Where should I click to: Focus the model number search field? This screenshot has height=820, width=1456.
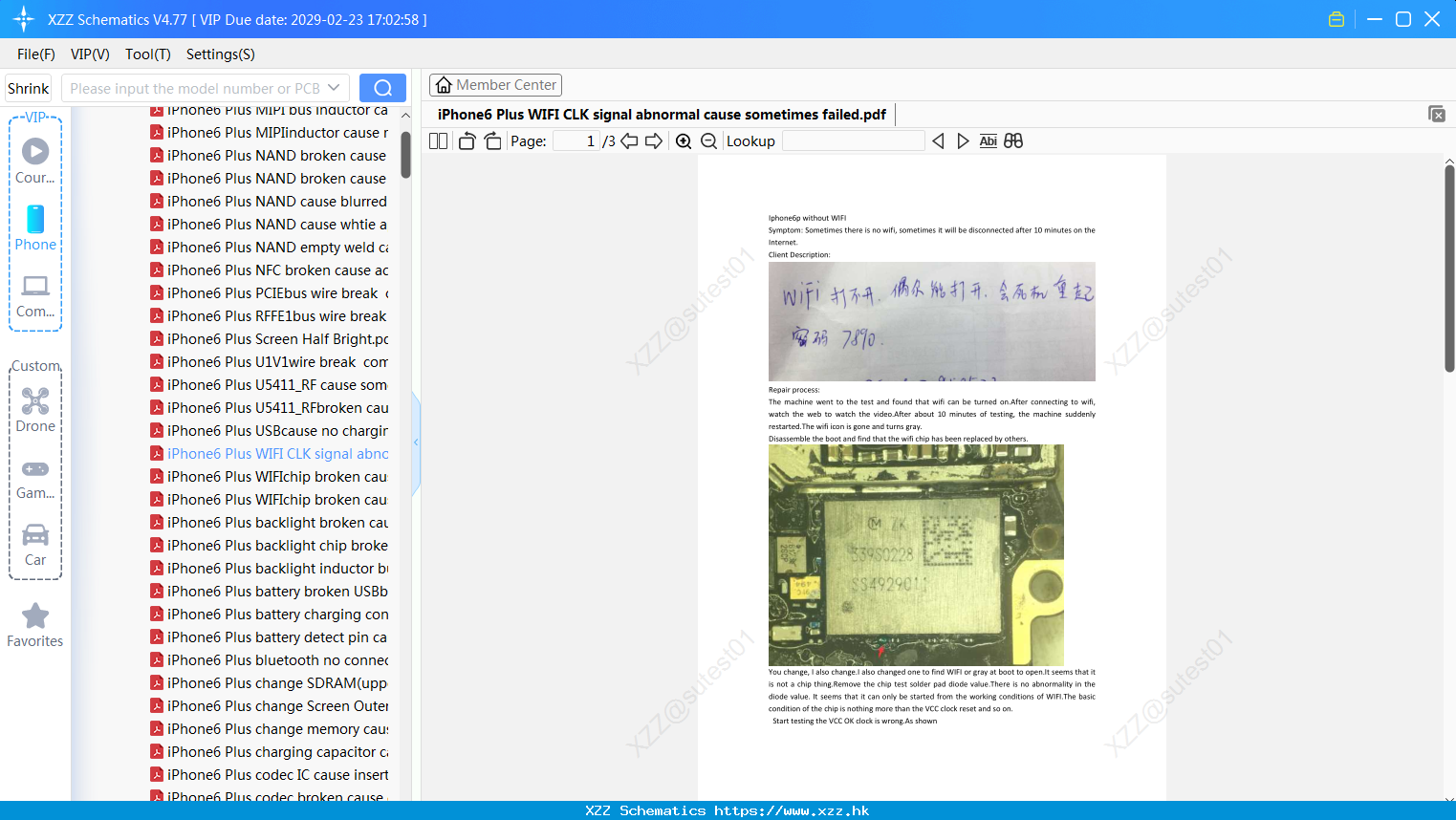[x=195, y=88]
